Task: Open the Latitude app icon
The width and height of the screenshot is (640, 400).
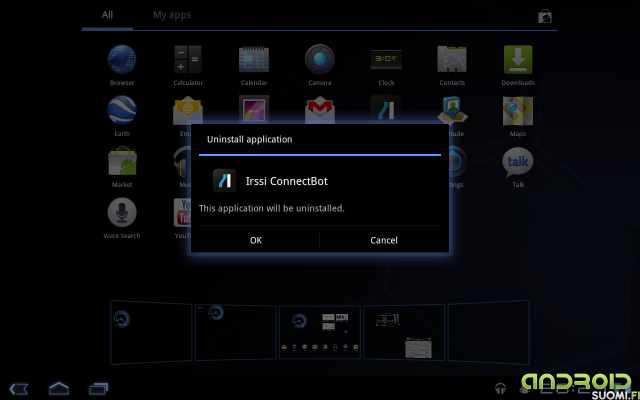Action: click(452, 110)
